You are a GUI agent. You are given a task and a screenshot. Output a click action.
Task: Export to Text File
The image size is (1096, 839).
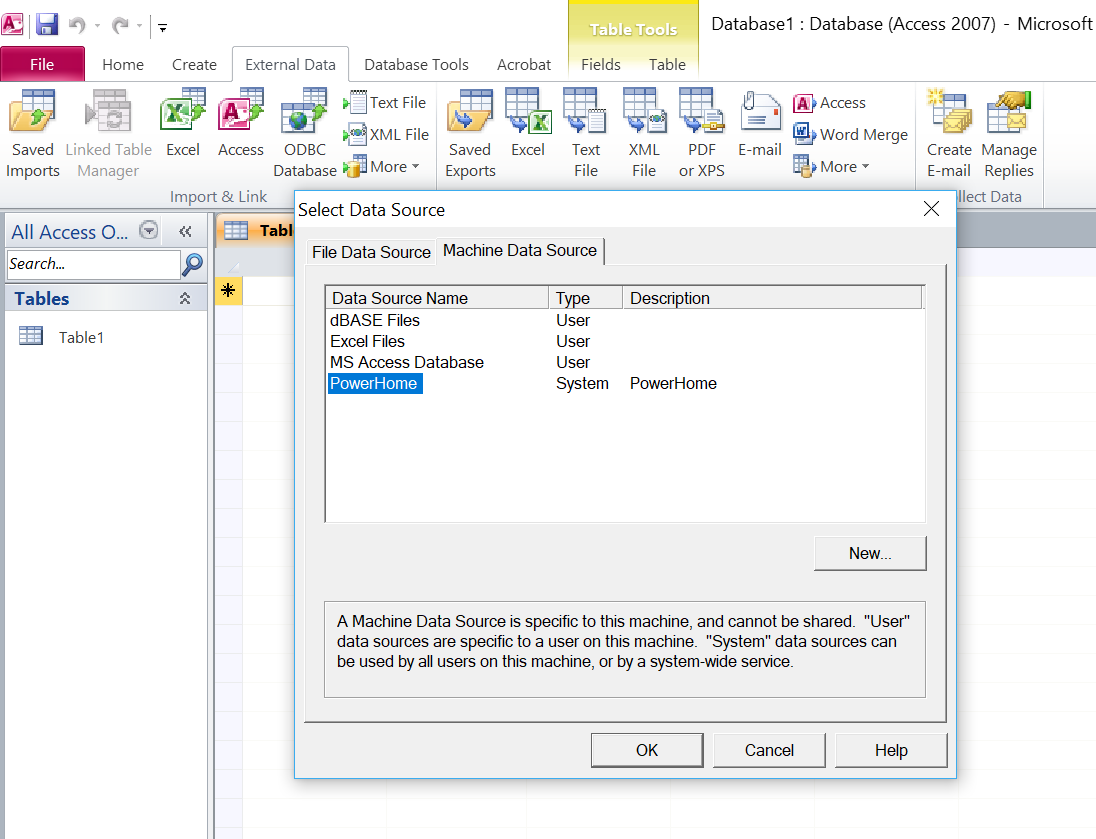point(586,133)
